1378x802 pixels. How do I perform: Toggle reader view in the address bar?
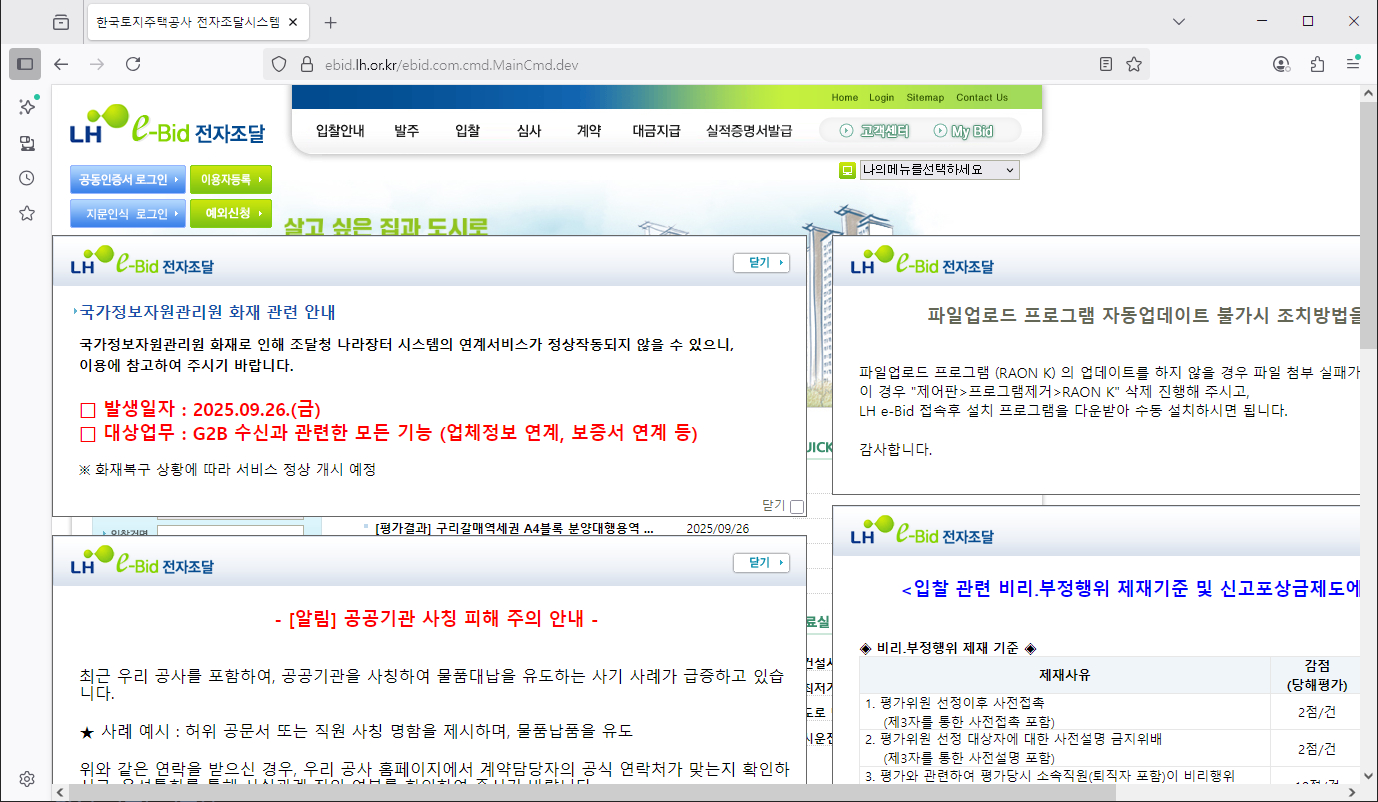coord(1105,63)
